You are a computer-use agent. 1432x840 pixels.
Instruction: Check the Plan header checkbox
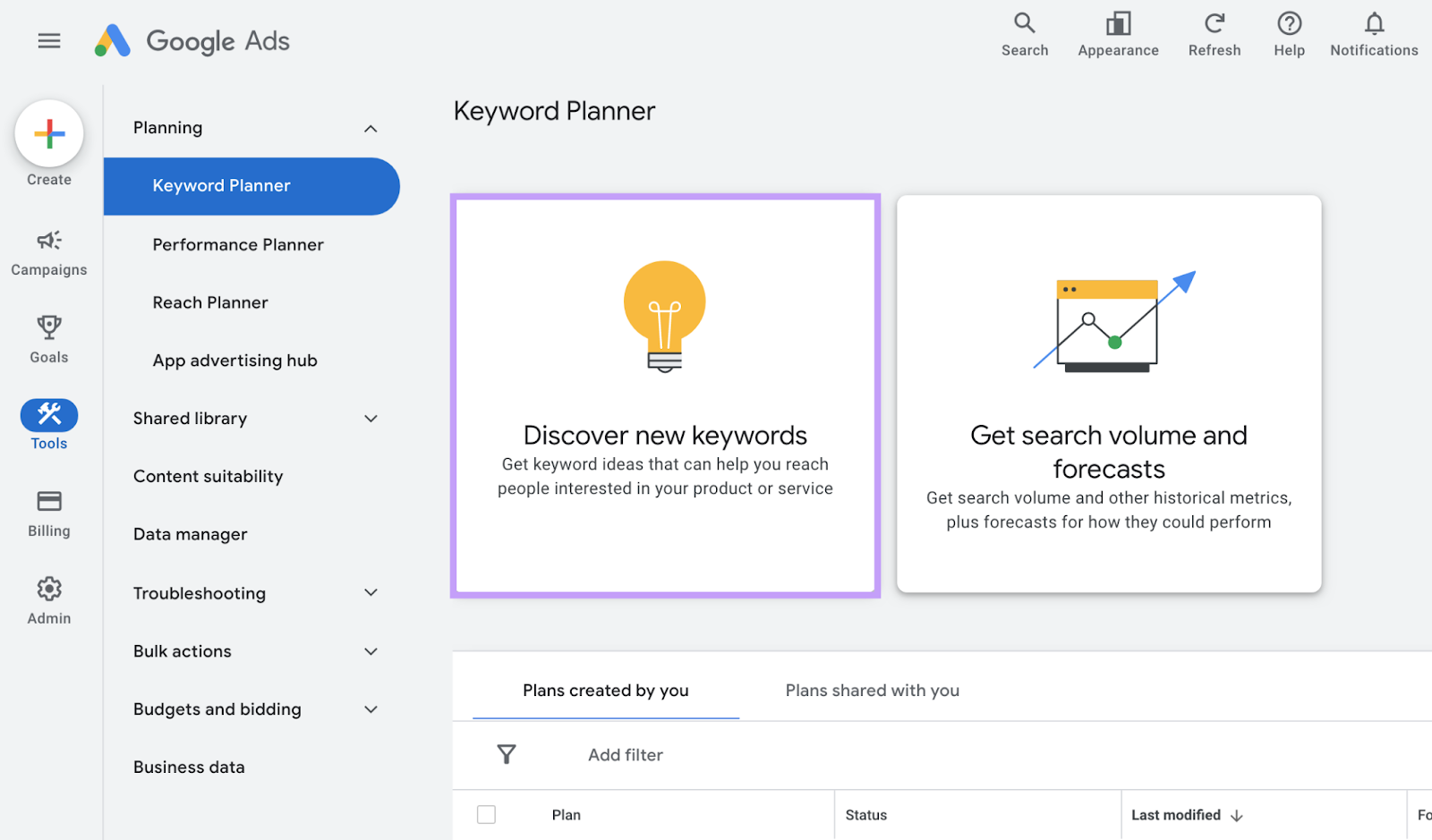click(x=486, y=814)
